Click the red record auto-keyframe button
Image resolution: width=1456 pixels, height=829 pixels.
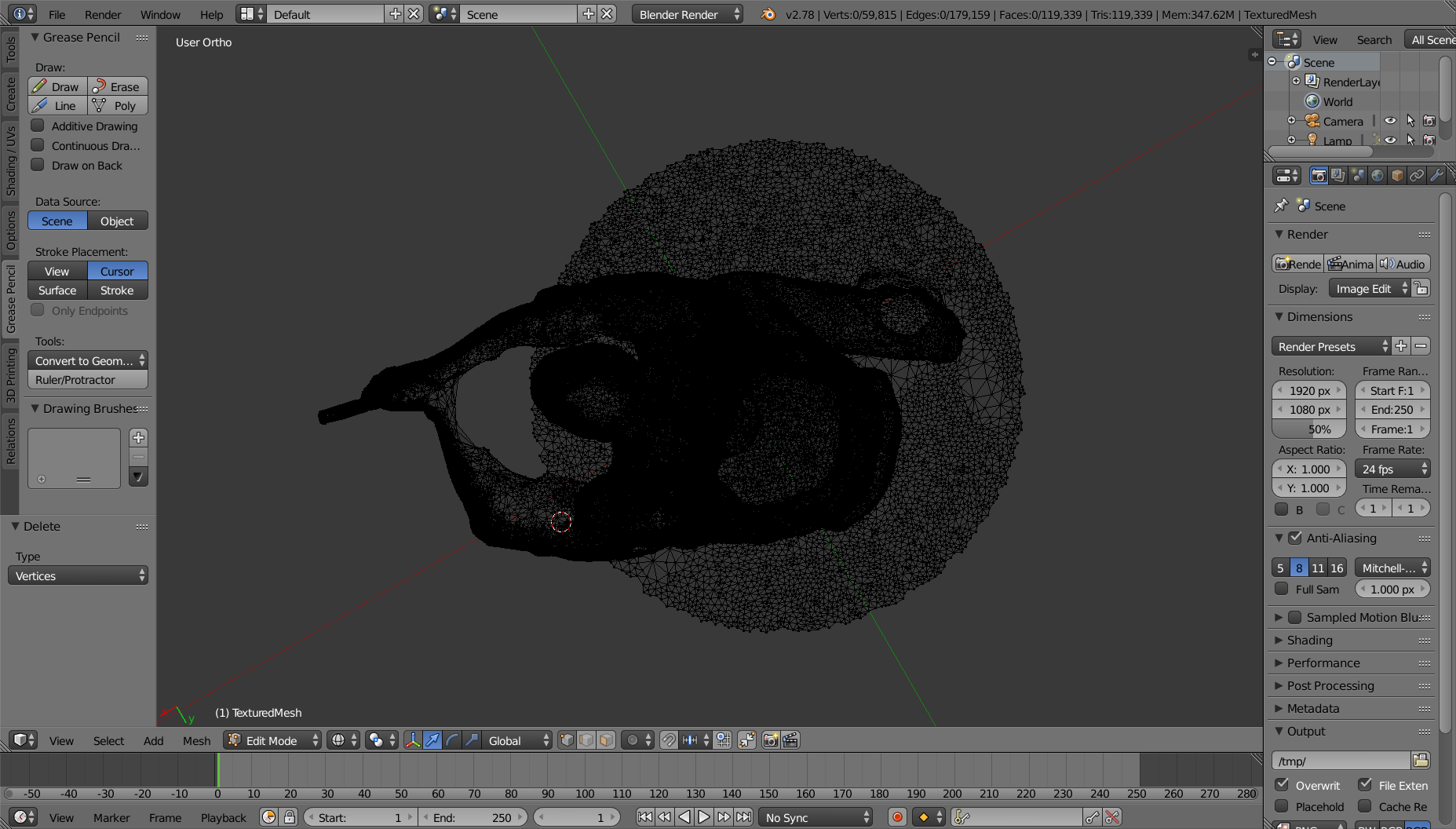tap(897, 817)
